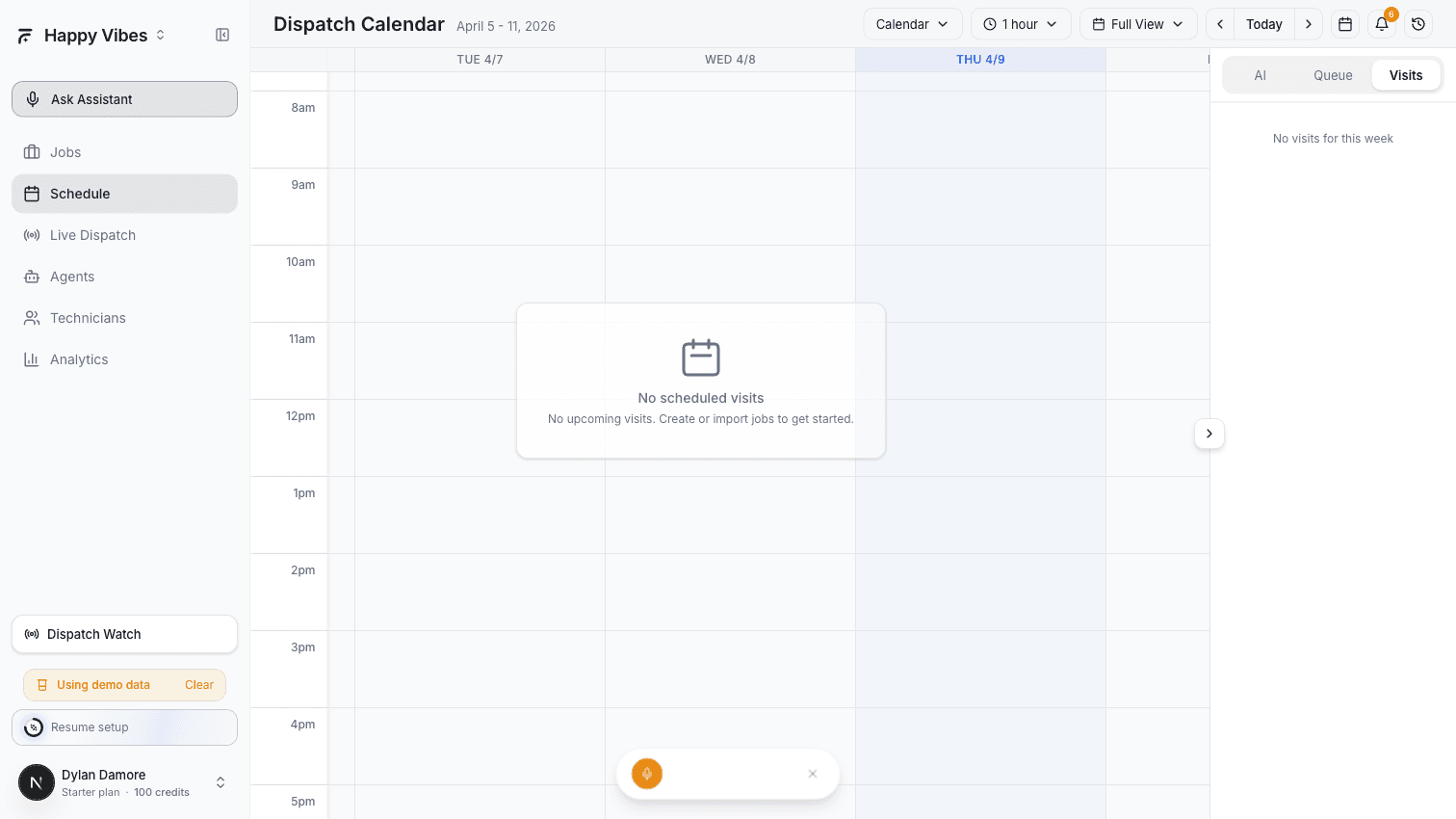This screenshot has height=819, width=1456.
Task: Open the Technicians page
Action: (87, 318)
